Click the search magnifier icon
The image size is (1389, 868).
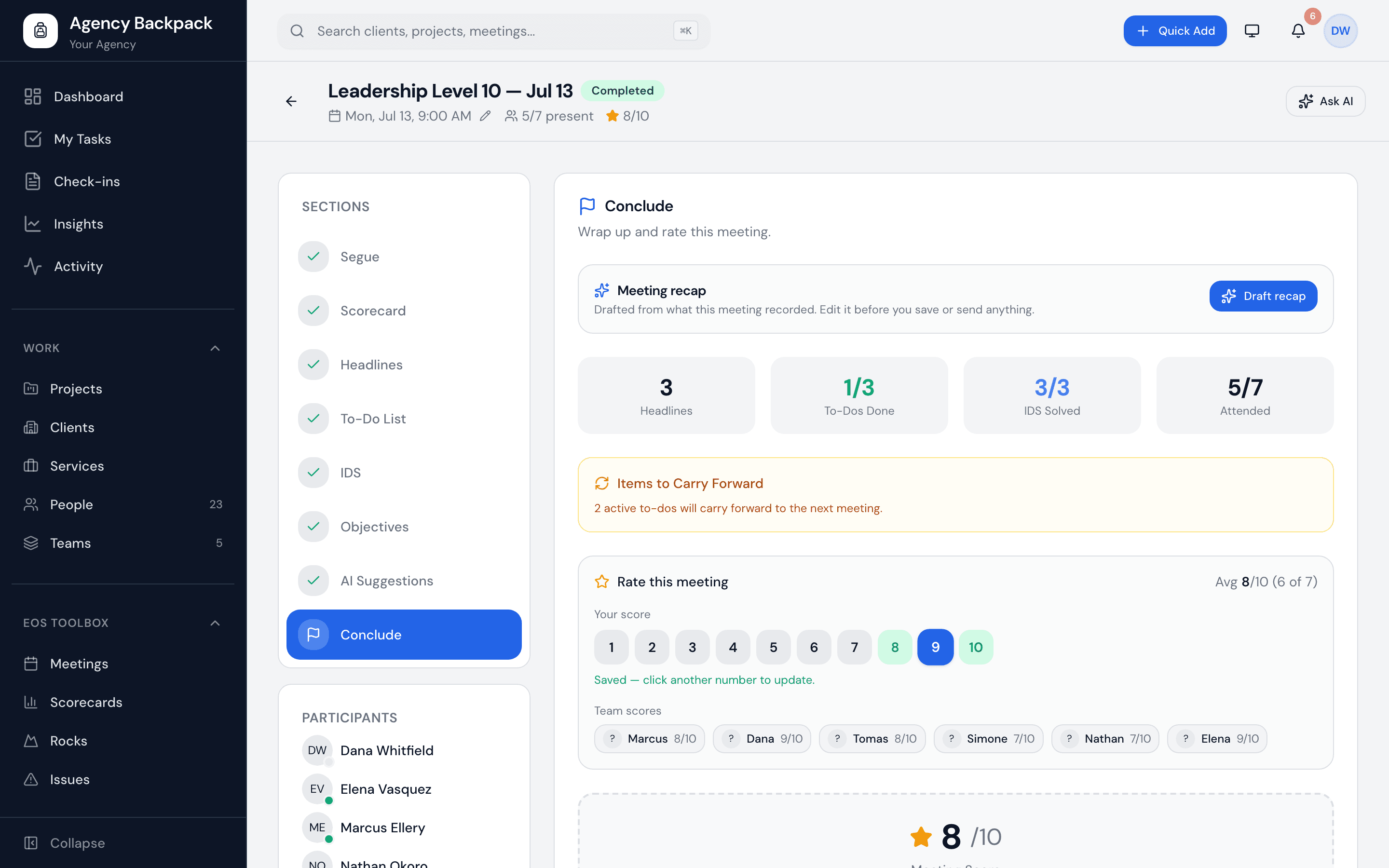click(x=297, y=31)
